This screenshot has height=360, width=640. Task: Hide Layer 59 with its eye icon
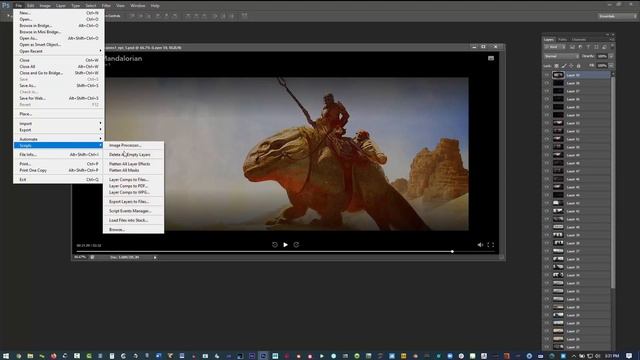tap(547, 75)
